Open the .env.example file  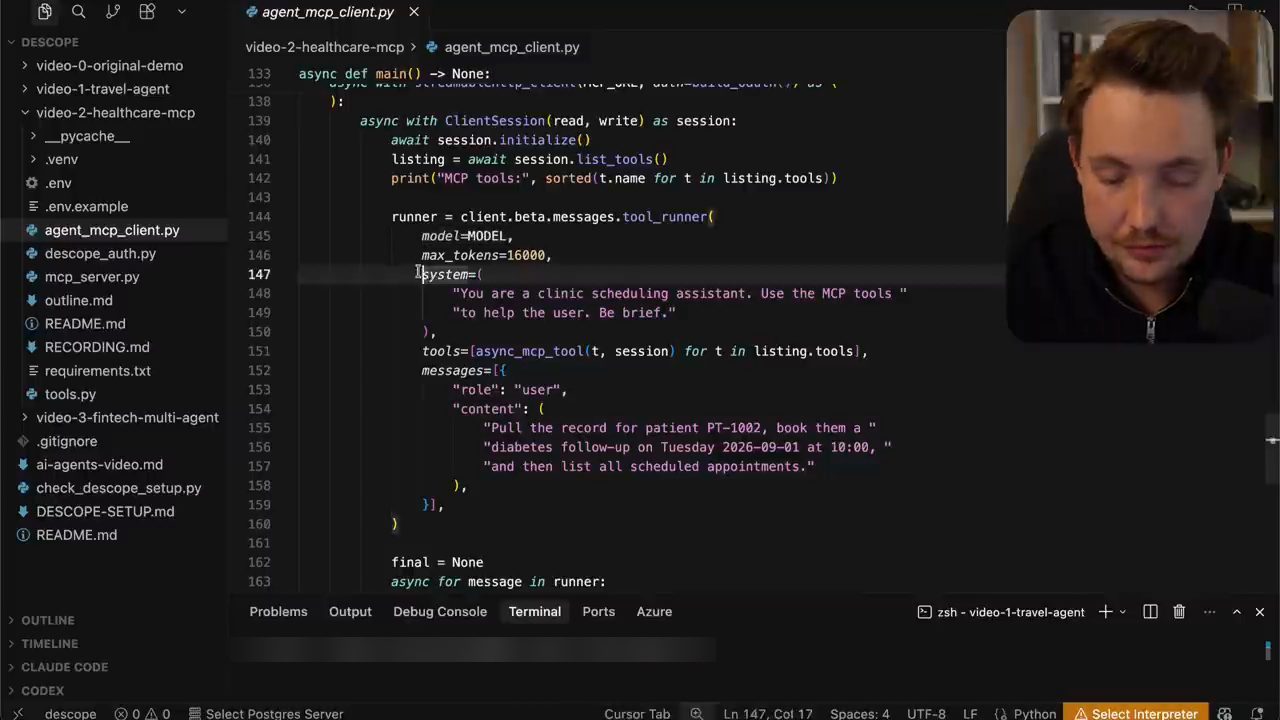[86, 206]
